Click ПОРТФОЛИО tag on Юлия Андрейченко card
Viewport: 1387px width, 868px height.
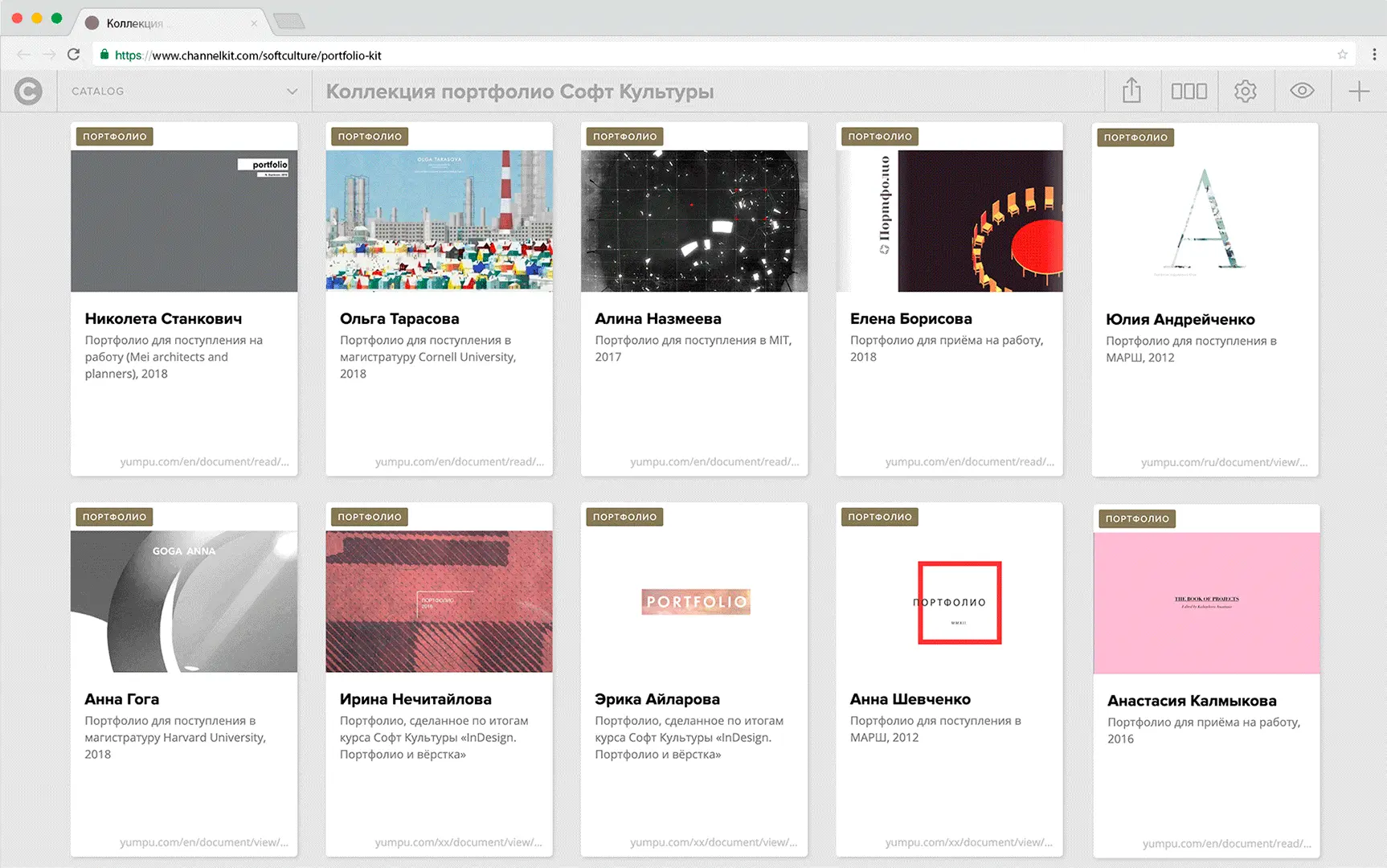[1135, 137]
